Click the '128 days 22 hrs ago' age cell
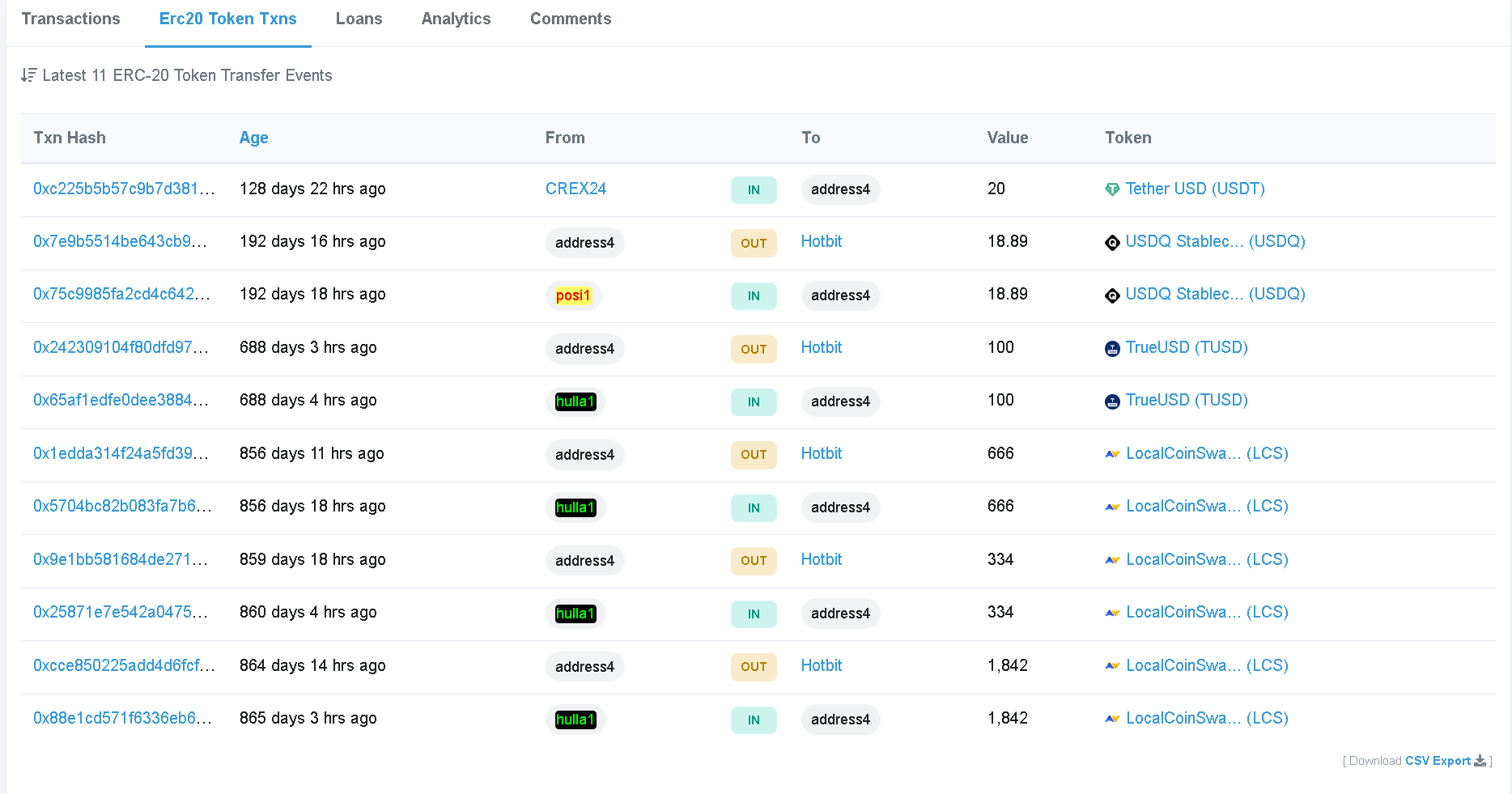Viewport: 1512px width, 794px height. click(312, 189)
